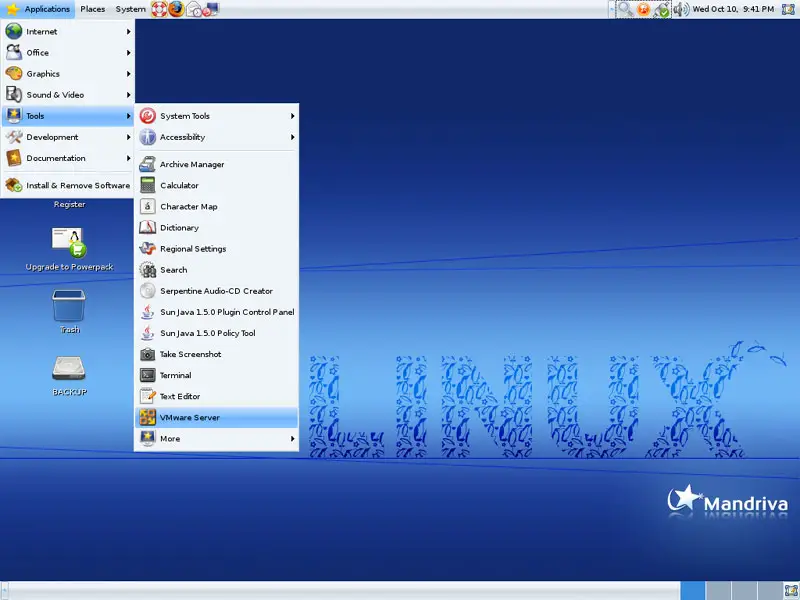Open Text Editor via its notepad icon
Image resolution: width=800 pixels, height=600 pixels.
click(147, 396)
